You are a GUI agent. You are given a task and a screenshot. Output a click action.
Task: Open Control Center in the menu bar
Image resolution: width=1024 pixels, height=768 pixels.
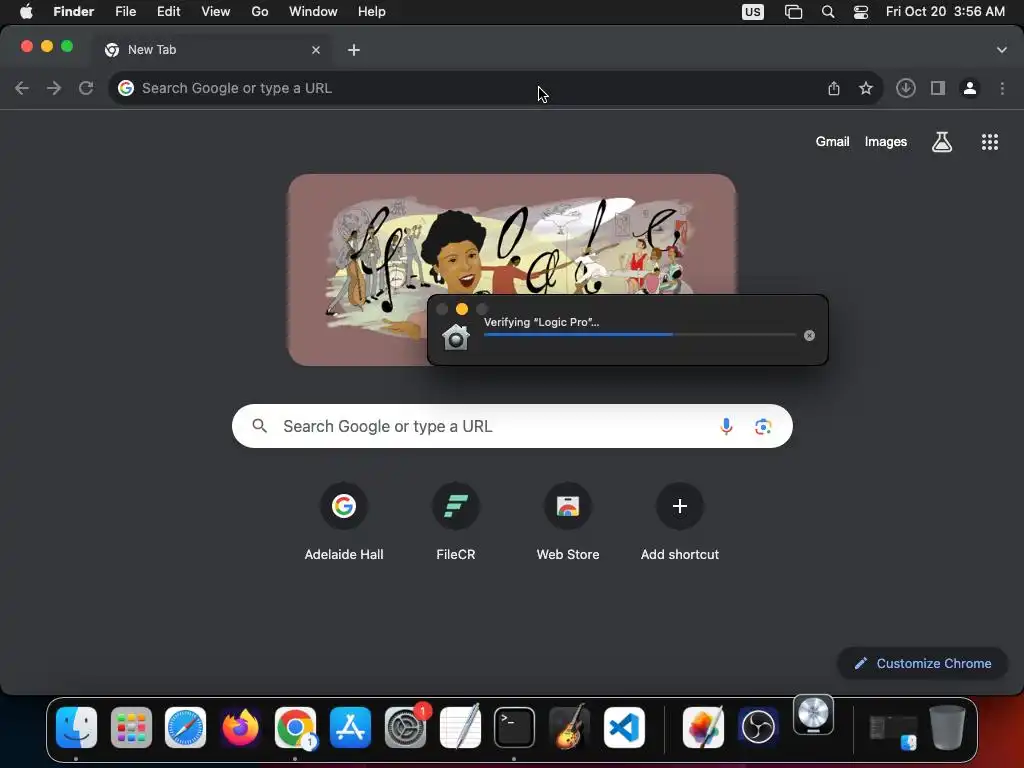click(x=861, y=12)
